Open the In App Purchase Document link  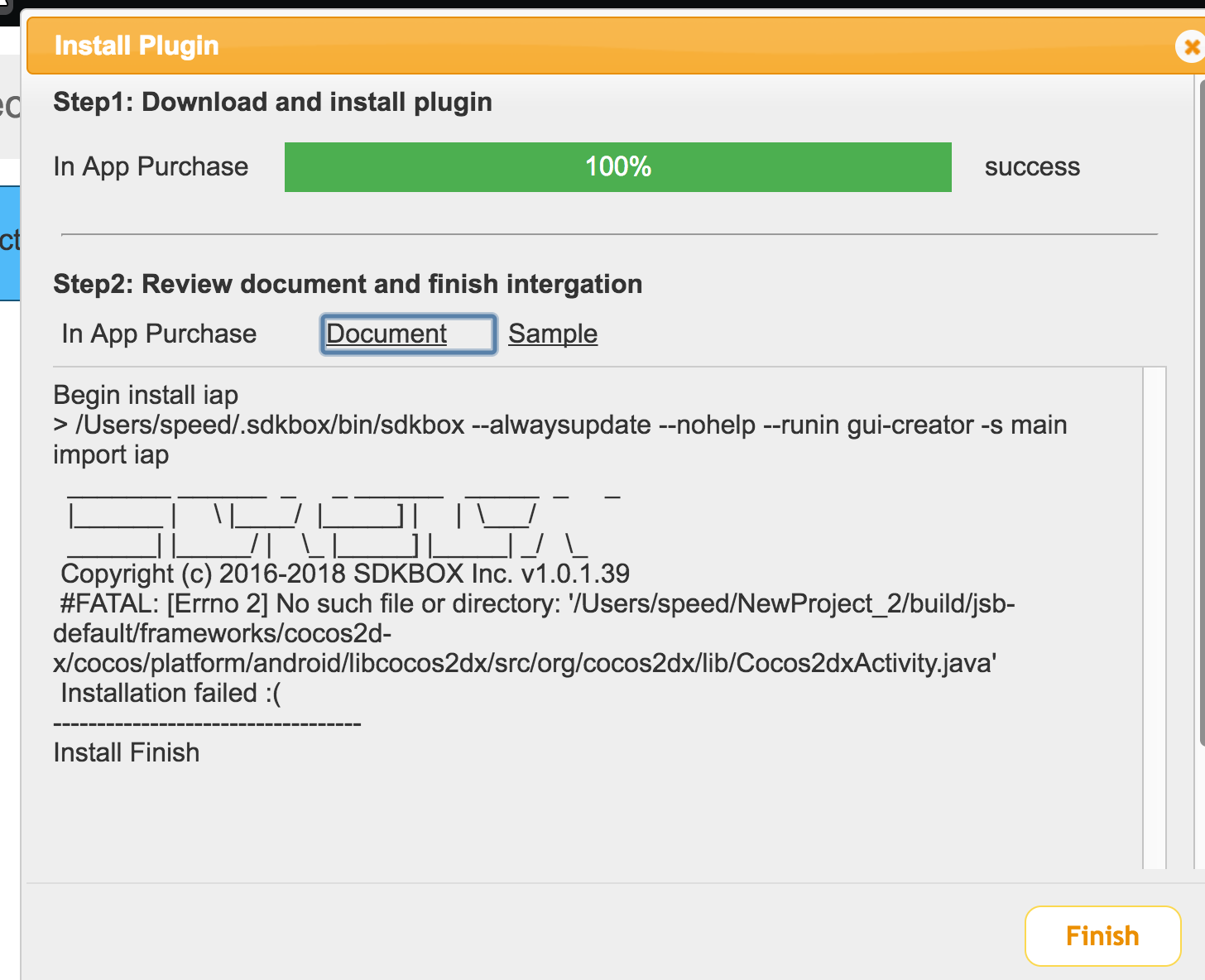(x=386, y=334)
